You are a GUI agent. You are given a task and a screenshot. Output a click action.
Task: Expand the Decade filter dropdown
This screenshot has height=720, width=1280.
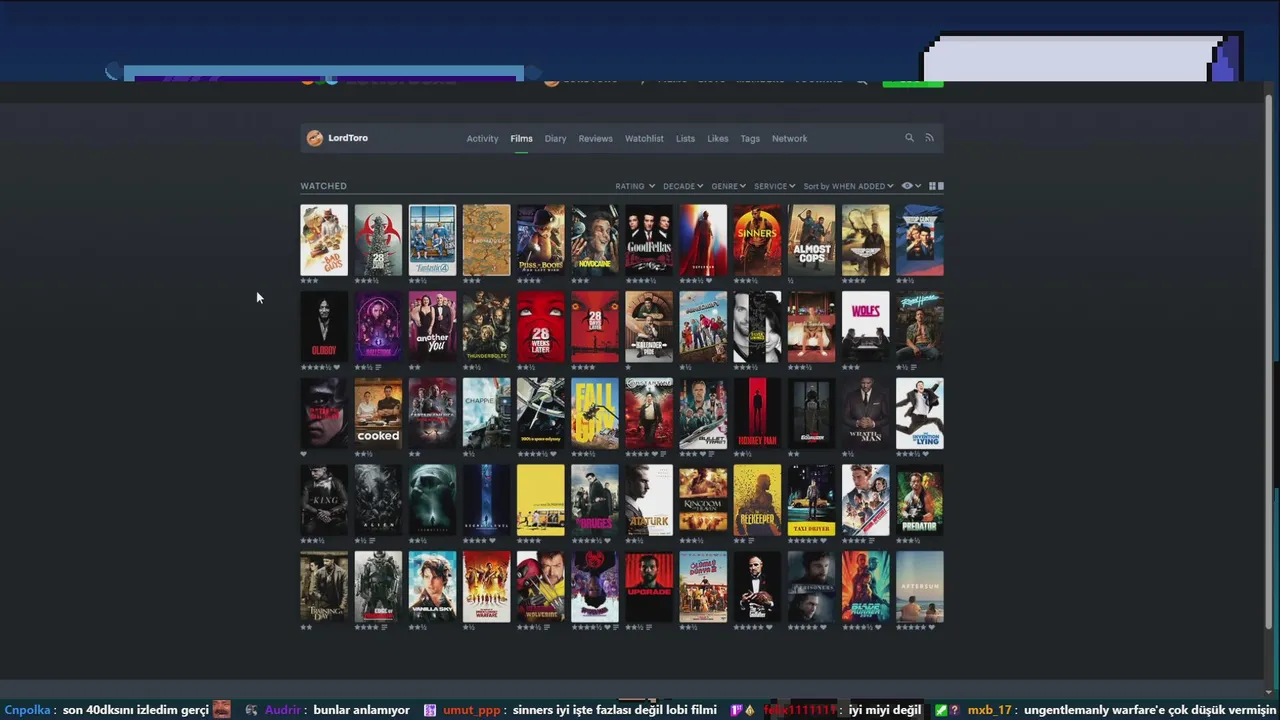[x=683, y=186]
